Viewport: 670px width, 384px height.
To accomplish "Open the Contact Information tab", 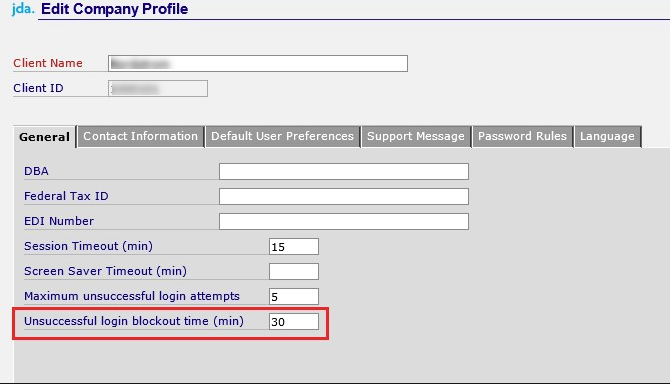I will (x=141, y=136).
